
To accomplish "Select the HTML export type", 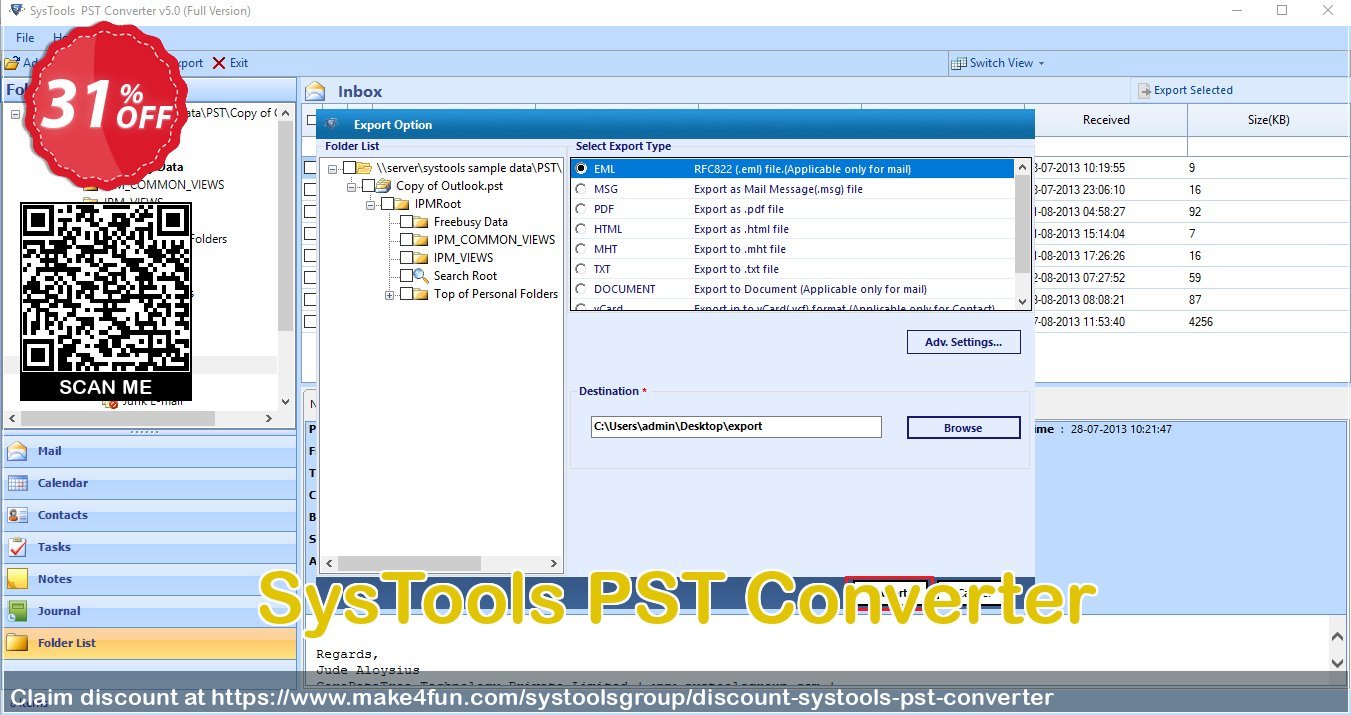I will (581, 229).
